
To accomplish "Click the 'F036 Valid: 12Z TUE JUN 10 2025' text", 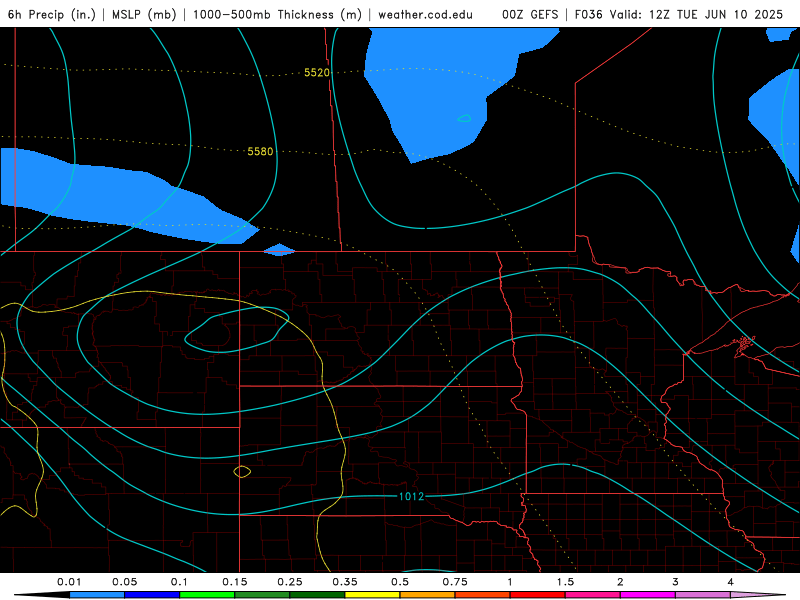I will pos(679,14).
